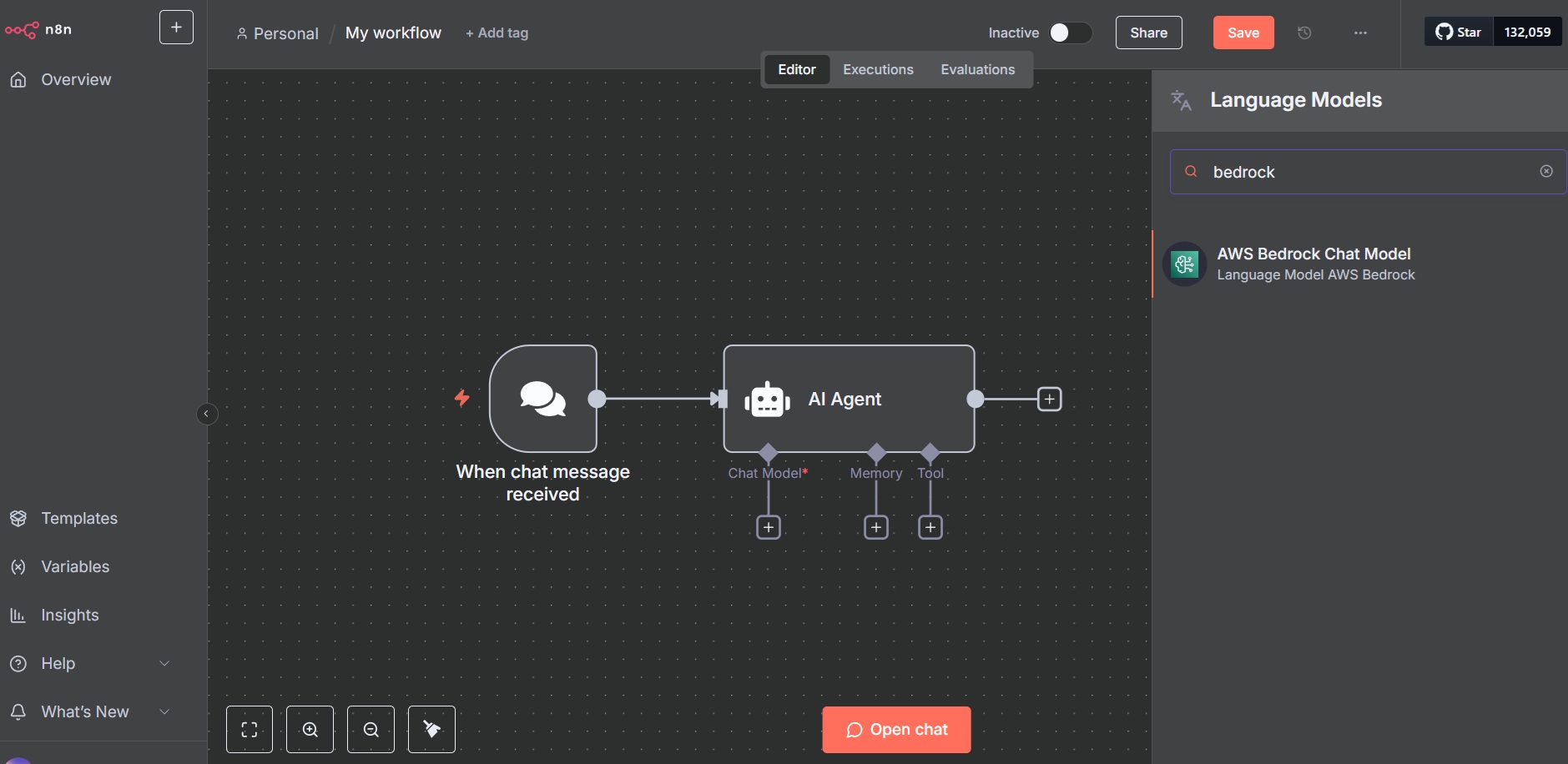This screenshot has height=764, width=1568.
Task: Save the workflow
Action: (x=1243, y=33)
